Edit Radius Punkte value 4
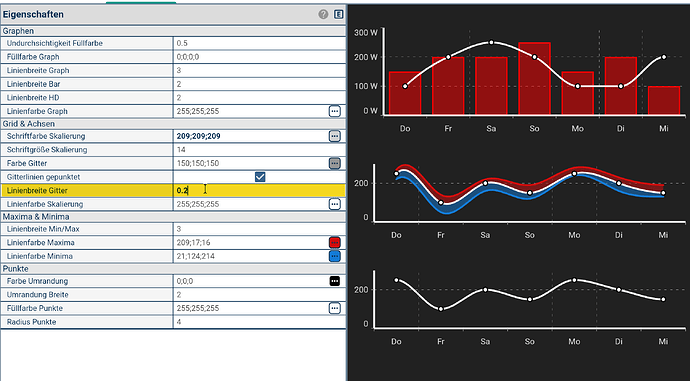 260,322
